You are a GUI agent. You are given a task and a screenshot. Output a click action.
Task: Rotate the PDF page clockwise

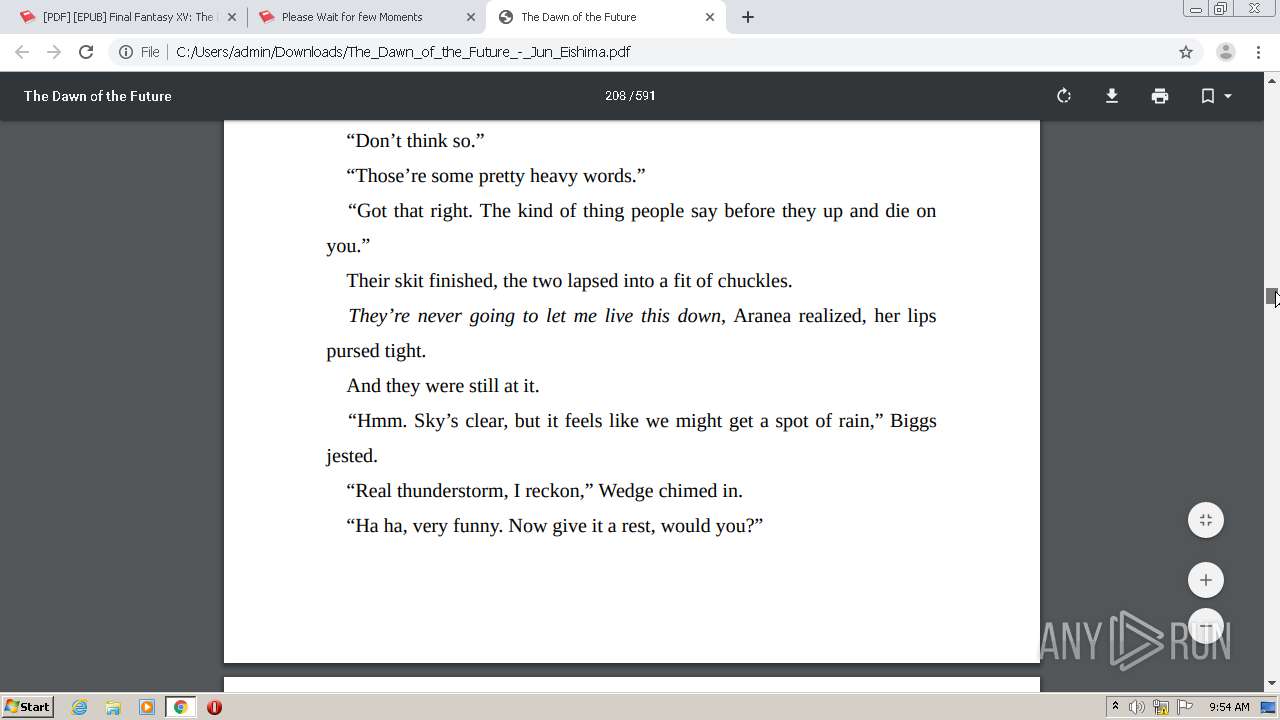(1064, 96)
